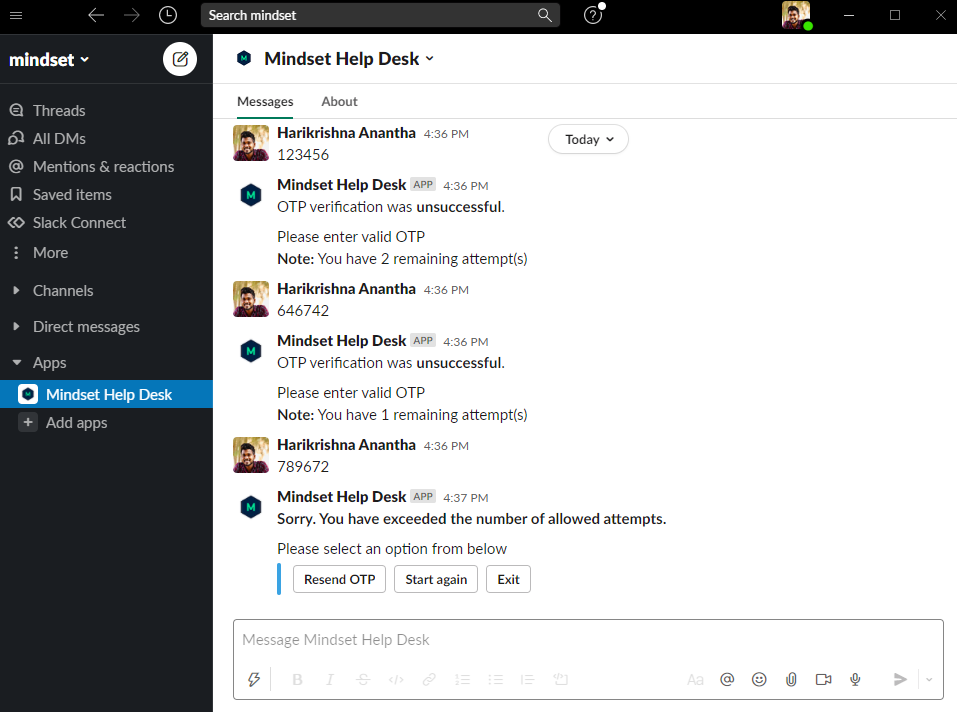Click the Start again button

click(436, 579)
